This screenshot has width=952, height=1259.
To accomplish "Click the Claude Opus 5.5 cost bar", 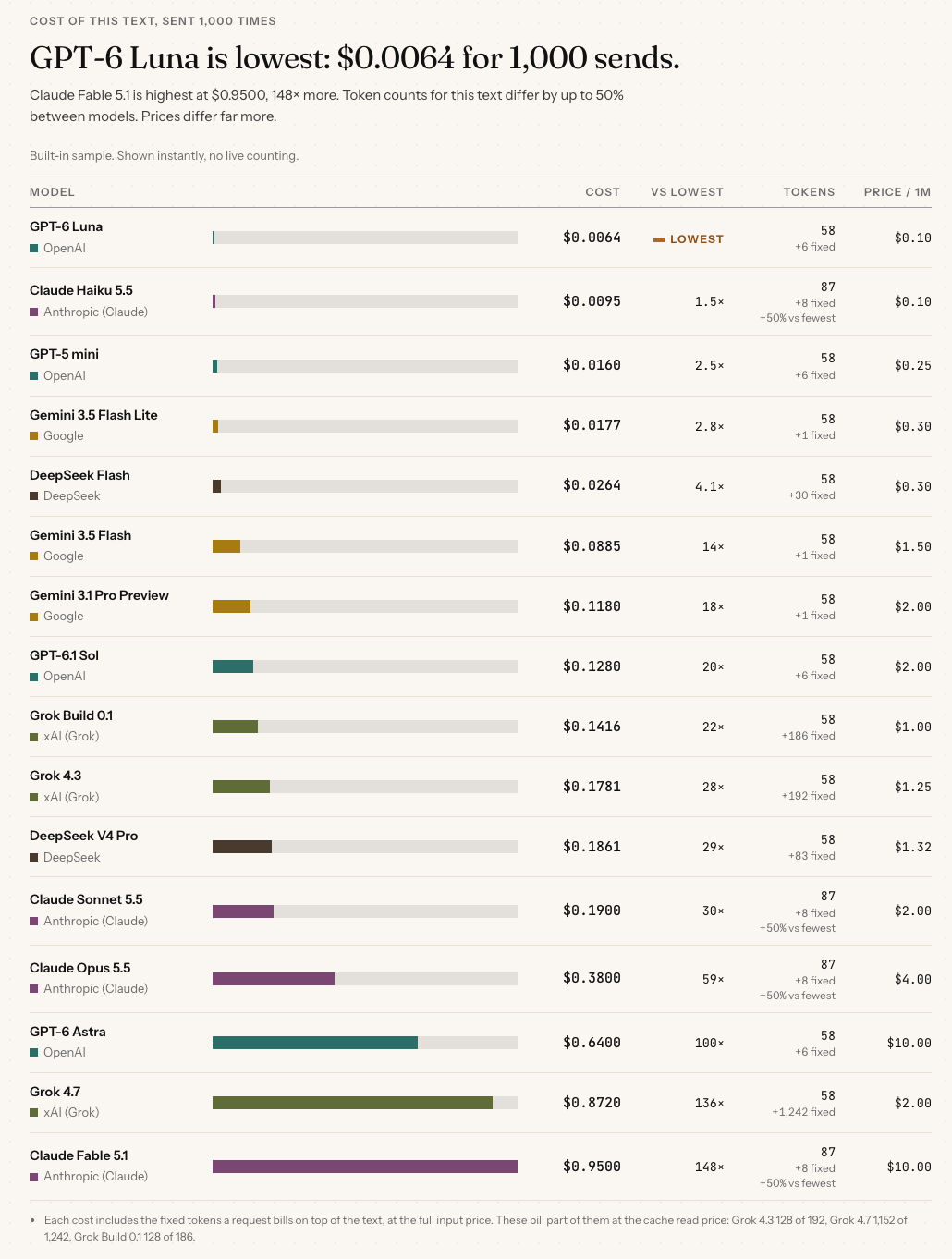I will 274,978.
